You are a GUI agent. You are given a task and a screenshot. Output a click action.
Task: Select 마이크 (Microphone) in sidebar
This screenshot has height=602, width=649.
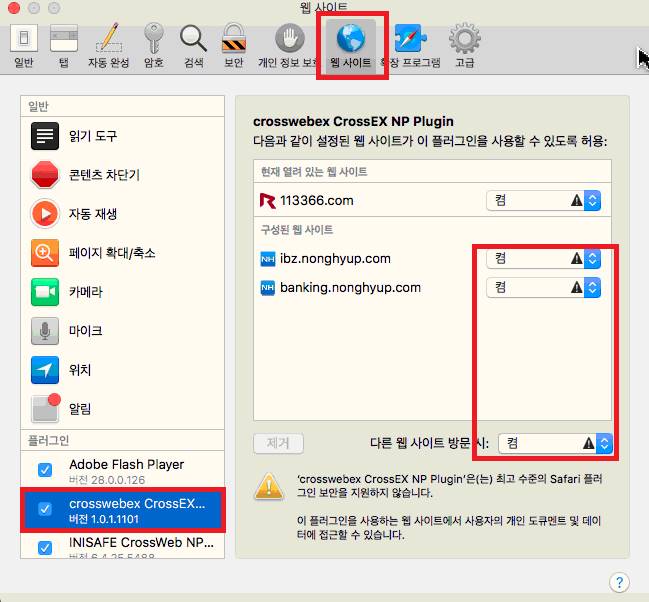tap(123, 331)
